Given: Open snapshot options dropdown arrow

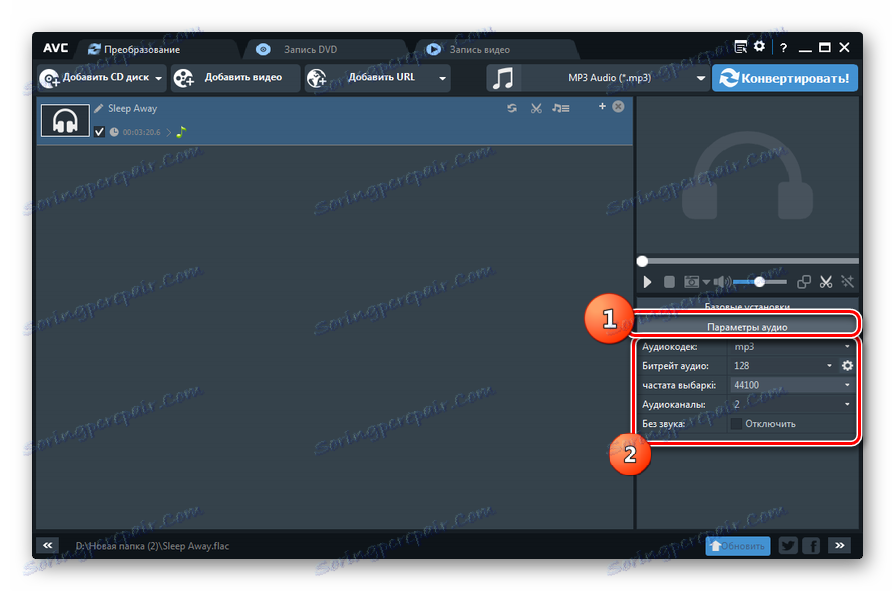Looking at the screenshot, I should coord(706,282).
